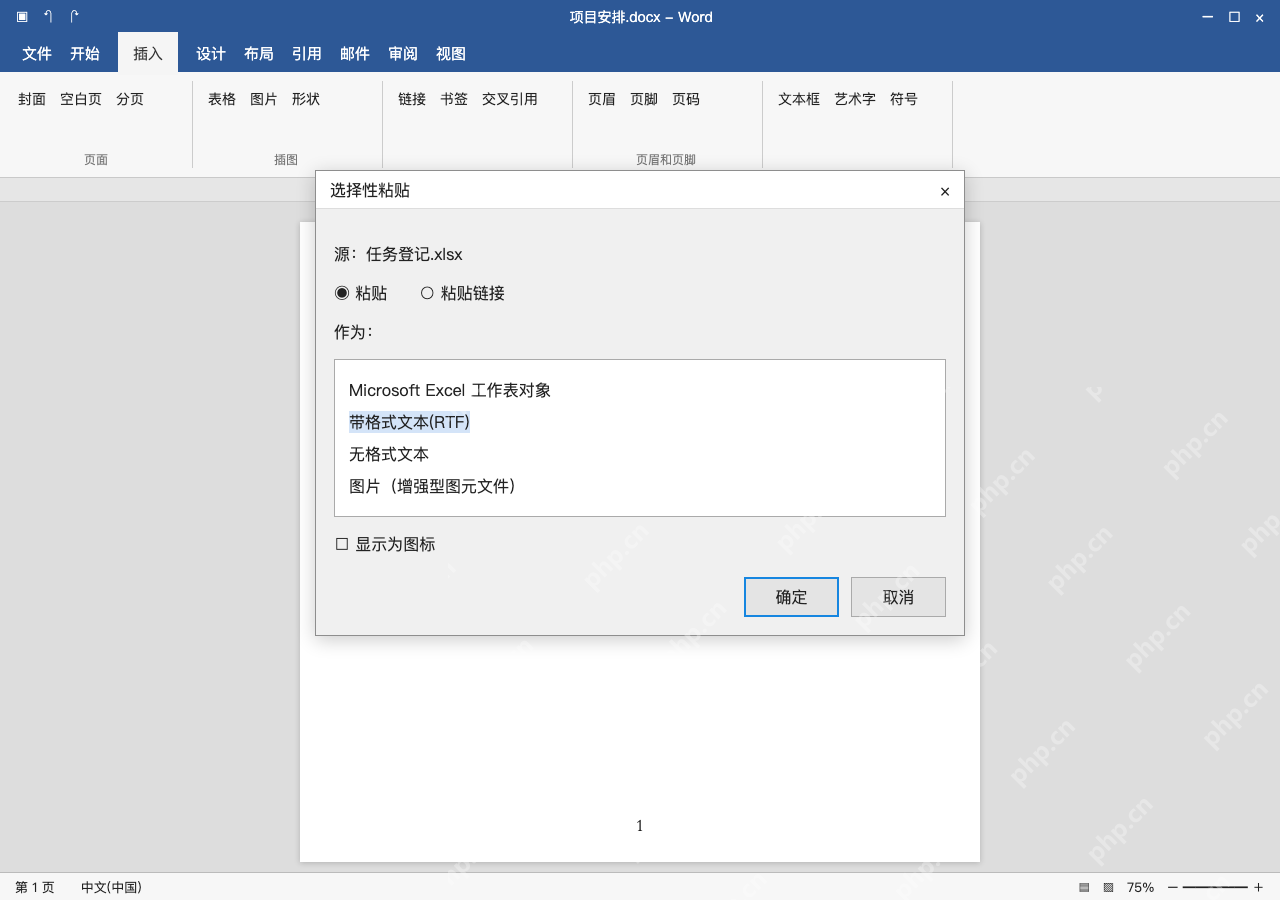This screenshot has width=1280, height=900.
Task: Click the 表格 ribbon command
Action: 222,99
